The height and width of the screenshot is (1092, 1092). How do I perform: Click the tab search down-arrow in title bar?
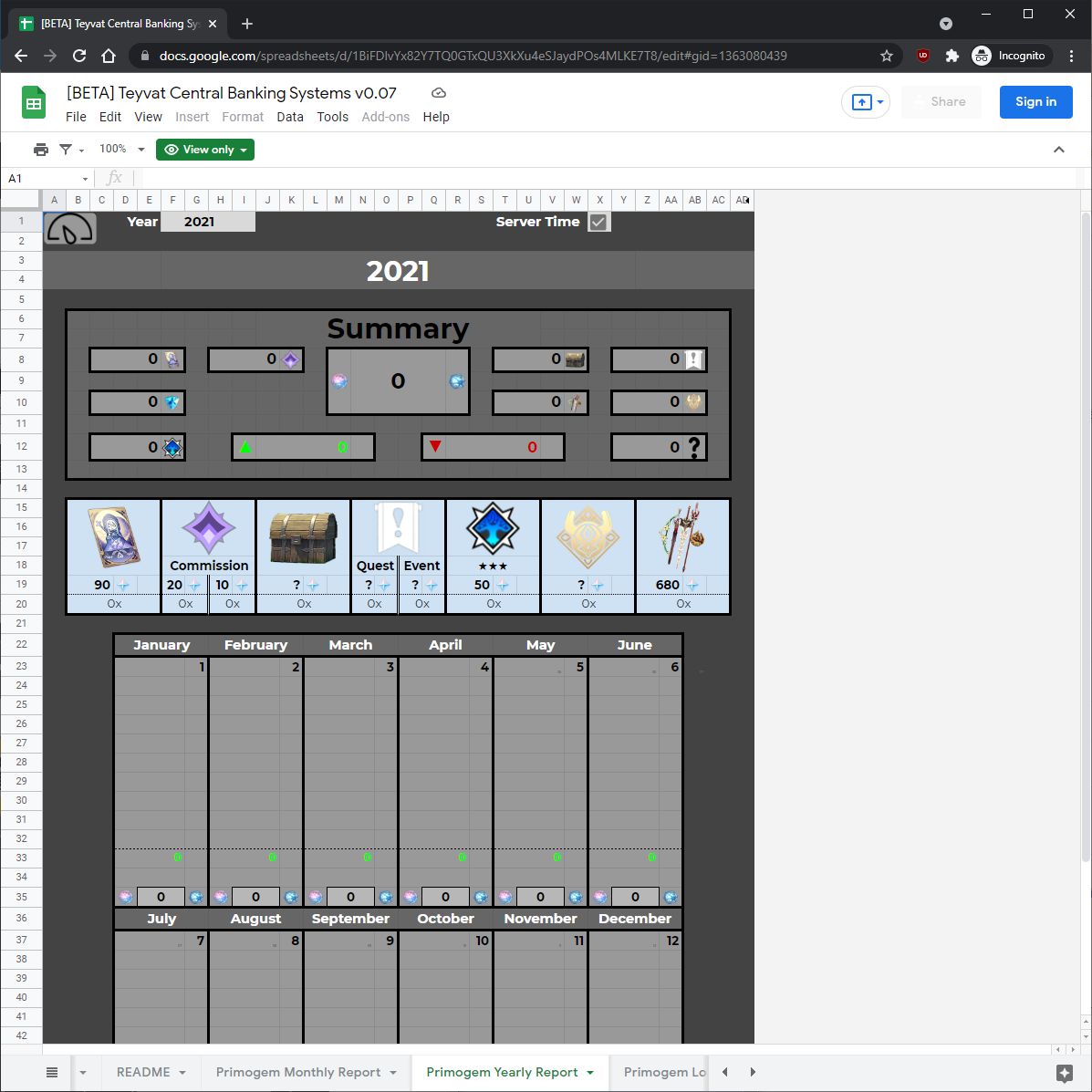945,24
